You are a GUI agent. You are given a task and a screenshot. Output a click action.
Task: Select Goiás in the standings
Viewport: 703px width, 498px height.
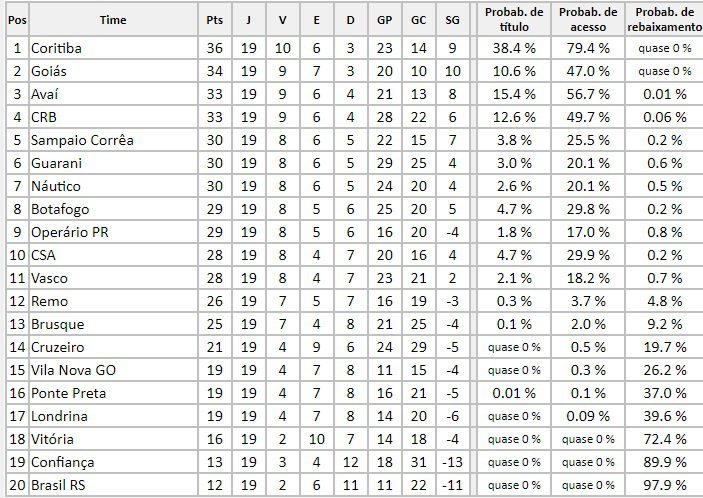[50, 71]
